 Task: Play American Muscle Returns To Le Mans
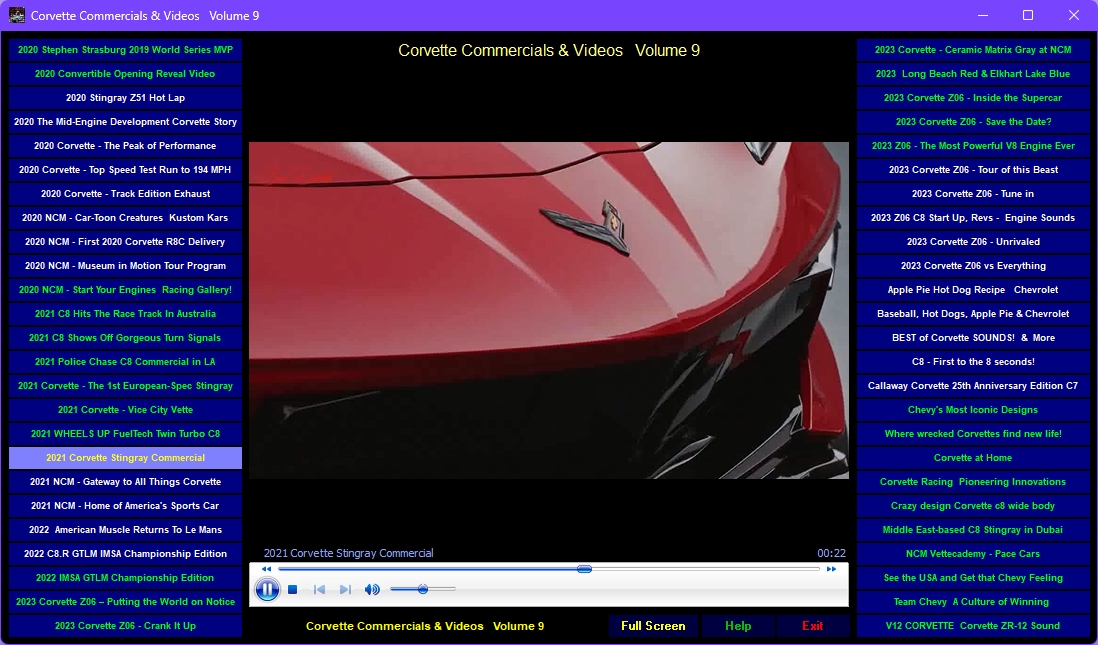coord(125,529)
